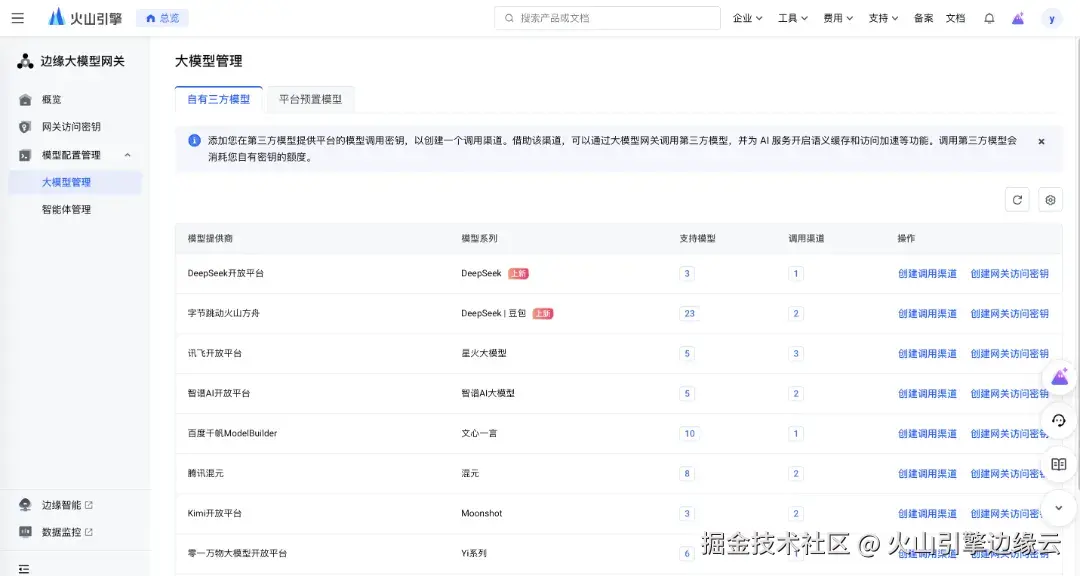Click 创建网关访问密钥 for 字节跳动火山方舟
Image resolution: width=1080 pixels, height=576 pixels.
[1009, 313]
